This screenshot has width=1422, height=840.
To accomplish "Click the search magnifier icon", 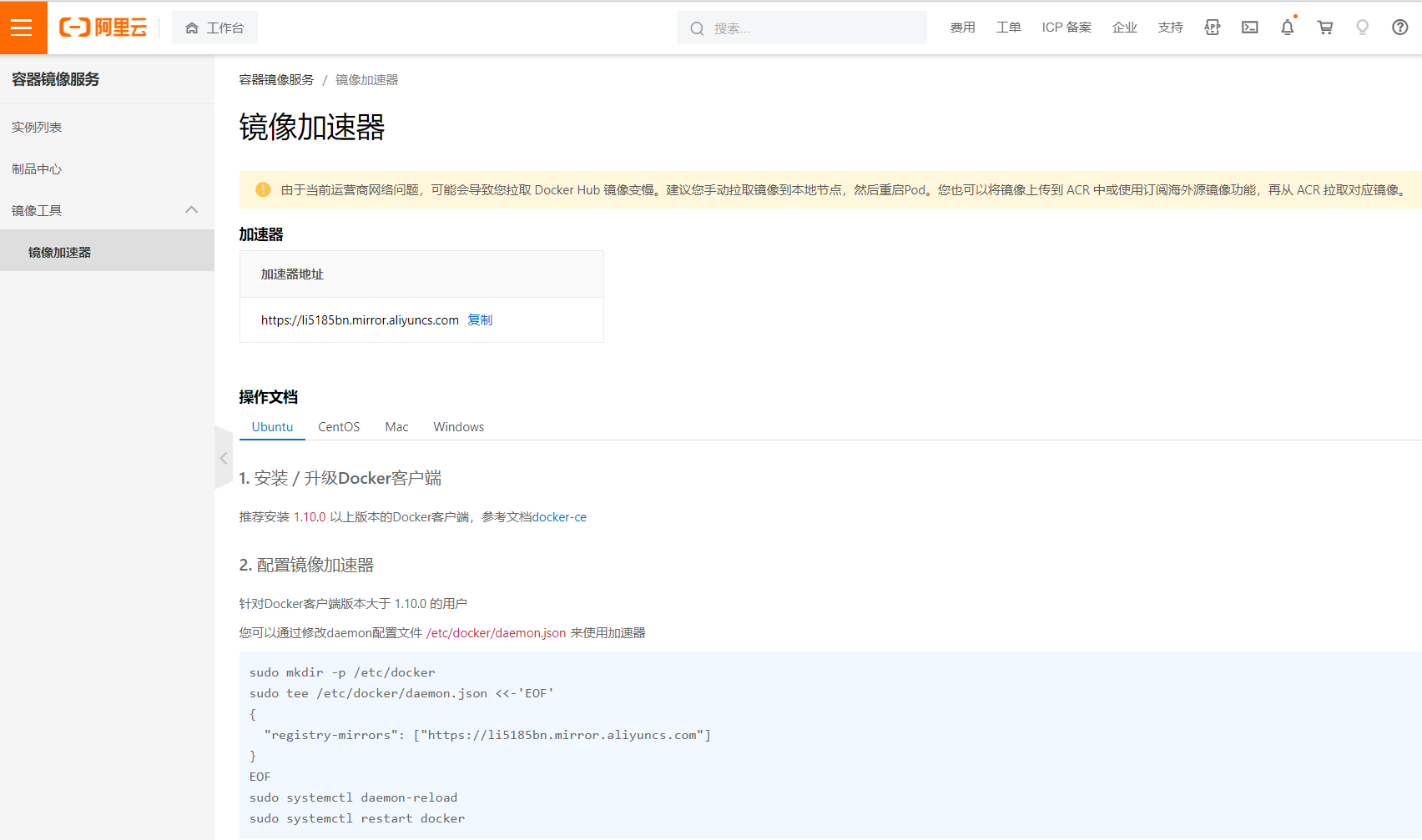I will pos(697,28).
